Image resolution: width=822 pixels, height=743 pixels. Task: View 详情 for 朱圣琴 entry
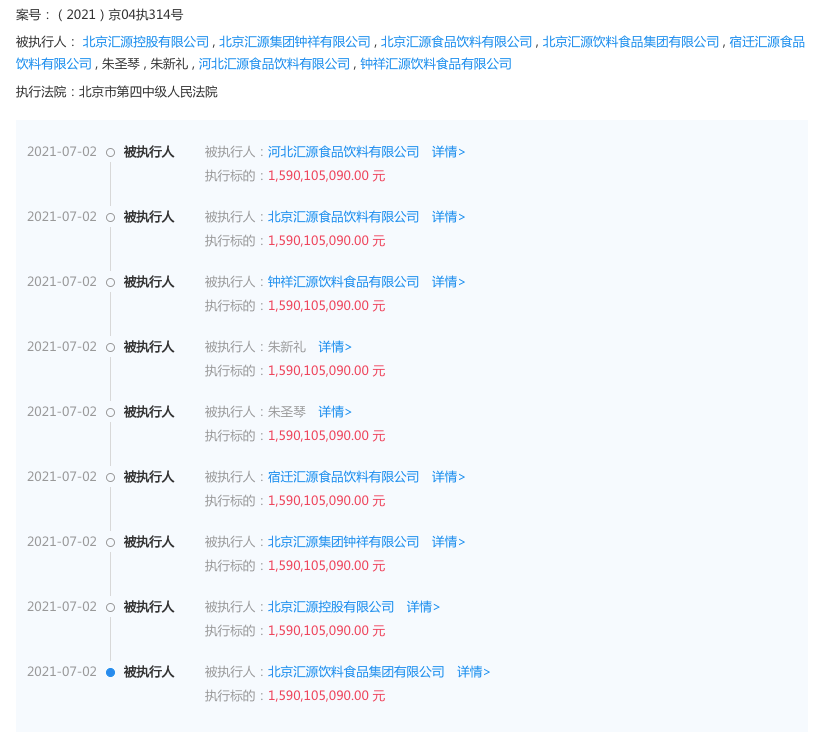click(334, 412)
